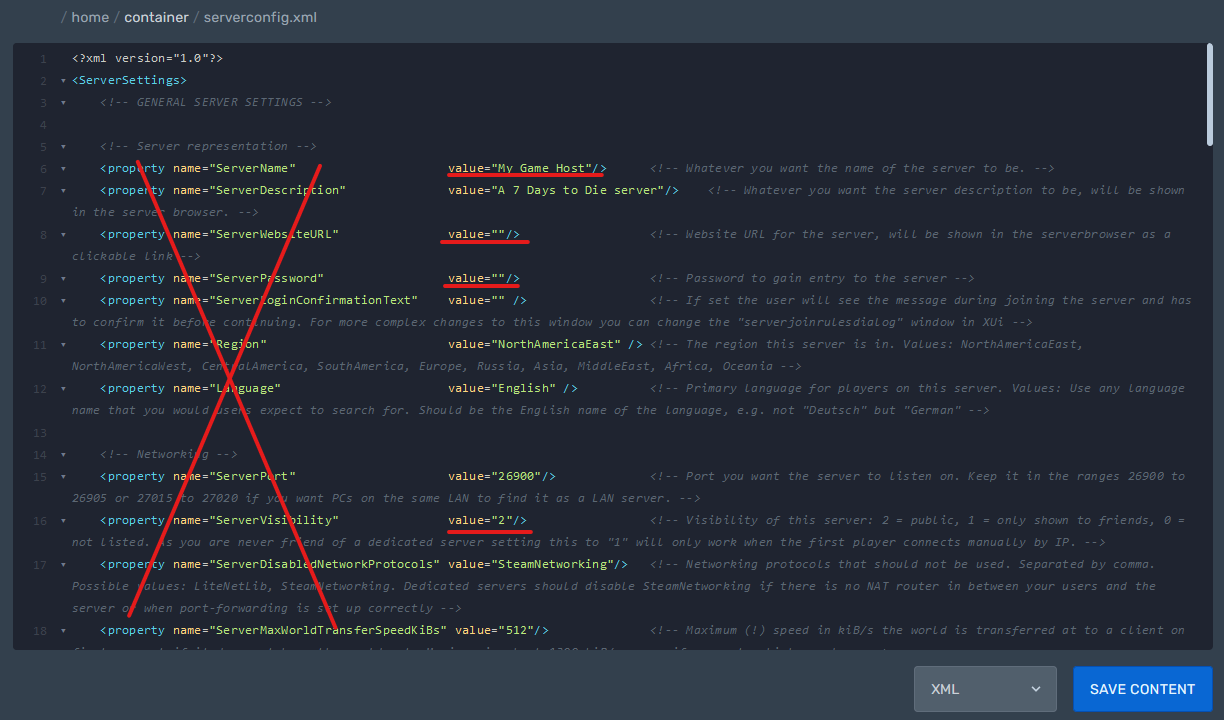Toggle fold arrow for ServerDisabledNetworkProtocols line 17

[x=63, y=565]
